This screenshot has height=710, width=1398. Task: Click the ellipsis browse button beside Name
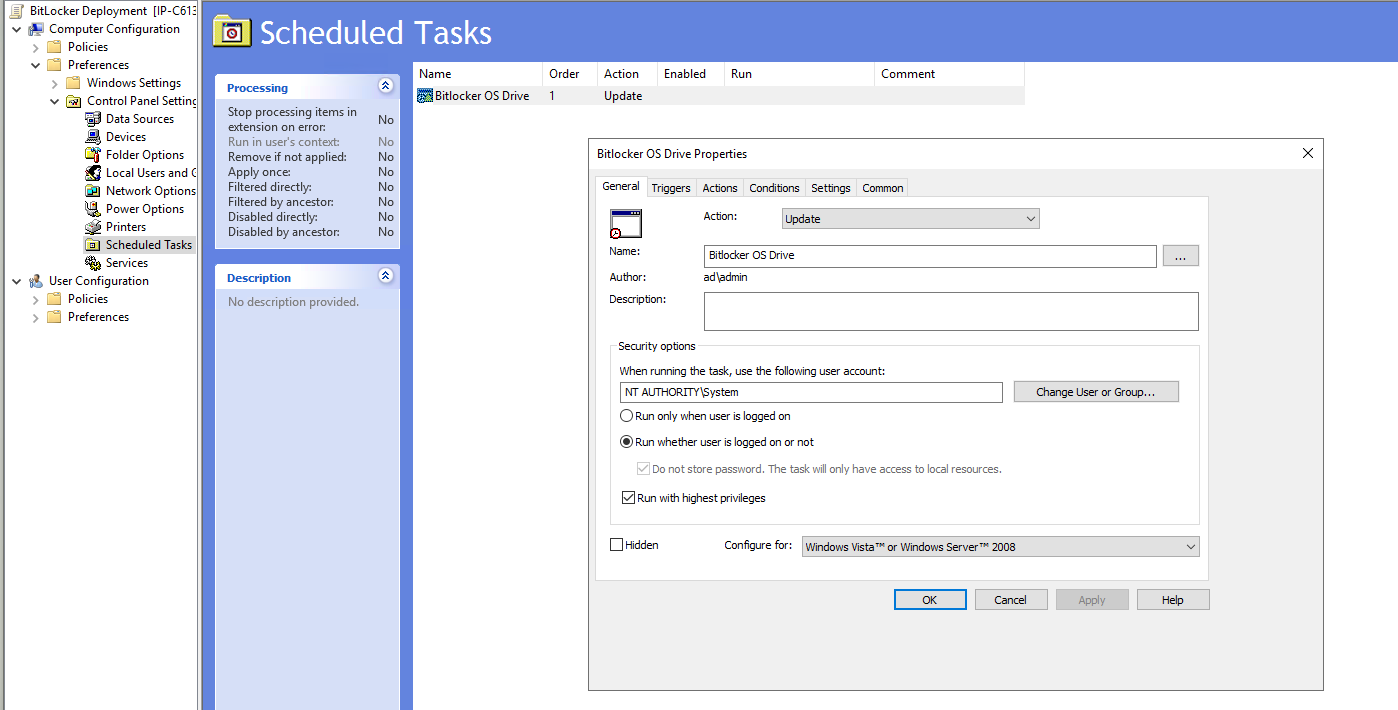pos(1180,256)
